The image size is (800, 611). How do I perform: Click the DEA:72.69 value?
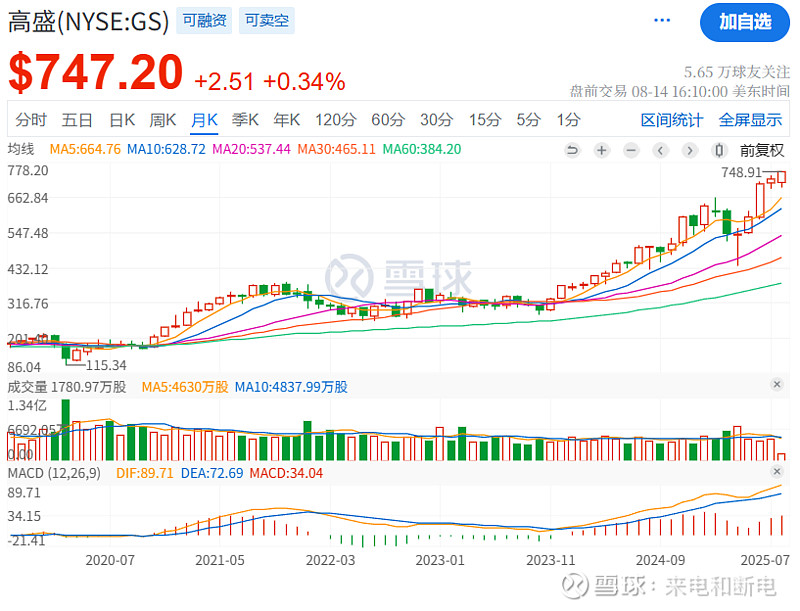click(212, 473)
